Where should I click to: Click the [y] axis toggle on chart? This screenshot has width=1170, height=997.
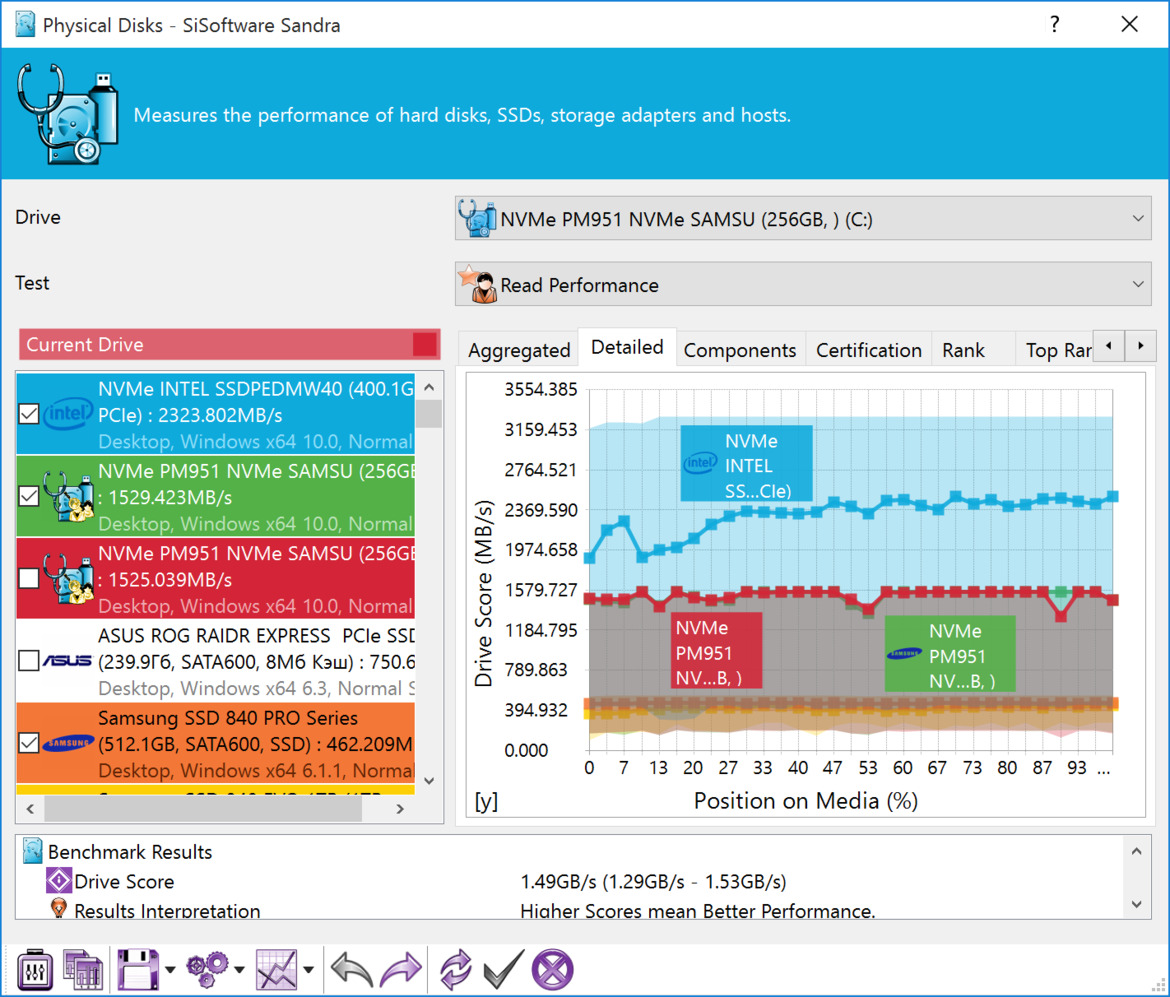click(486, 801)
